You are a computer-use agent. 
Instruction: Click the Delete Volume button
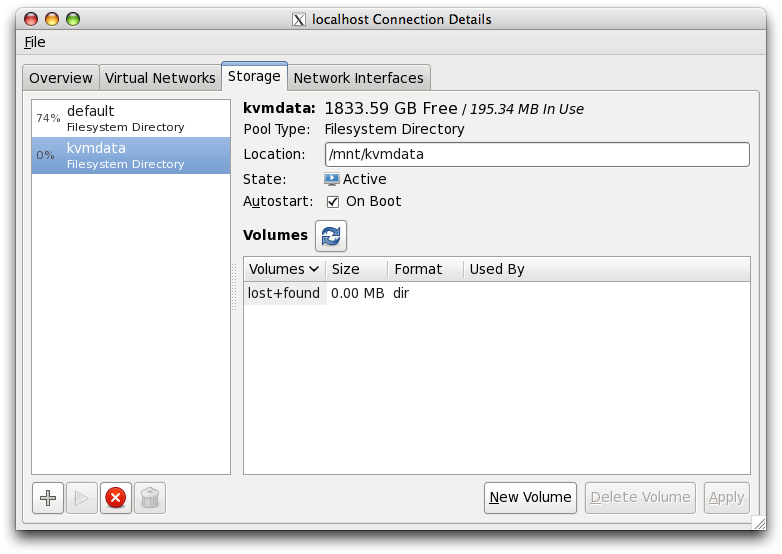click(640, 498)
